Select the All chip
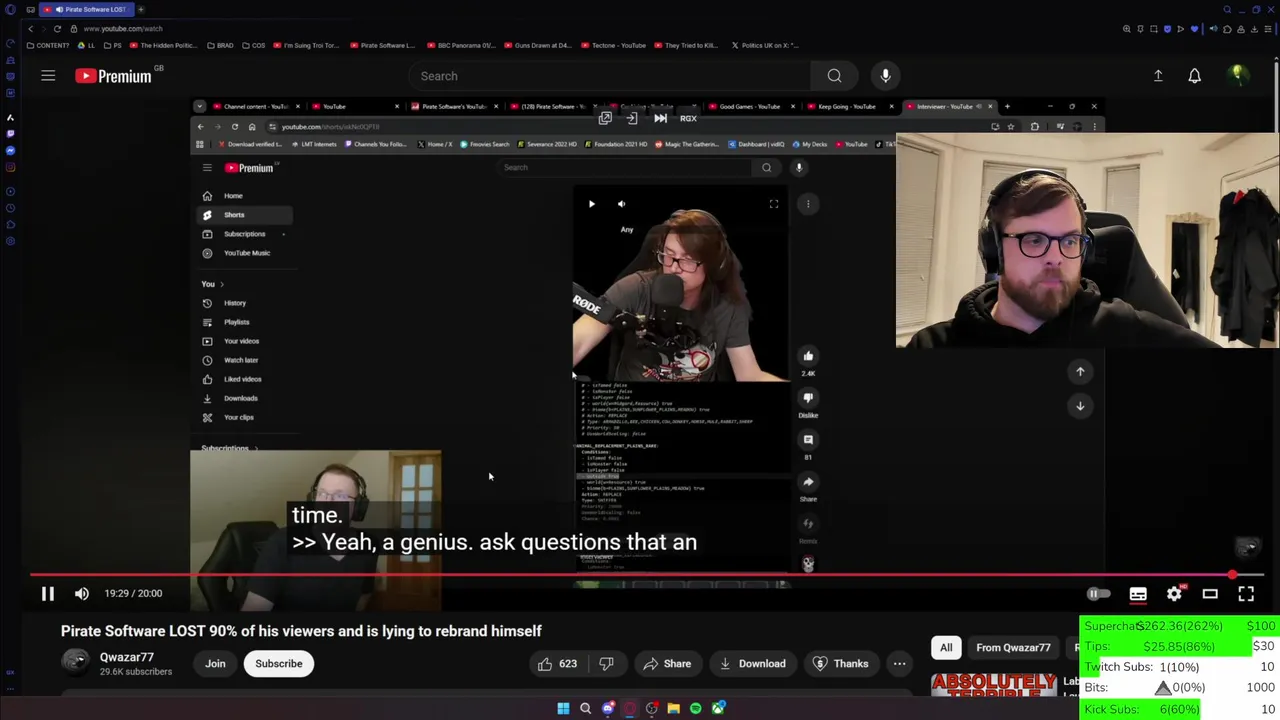1280x720 pixels. (946, 647)
